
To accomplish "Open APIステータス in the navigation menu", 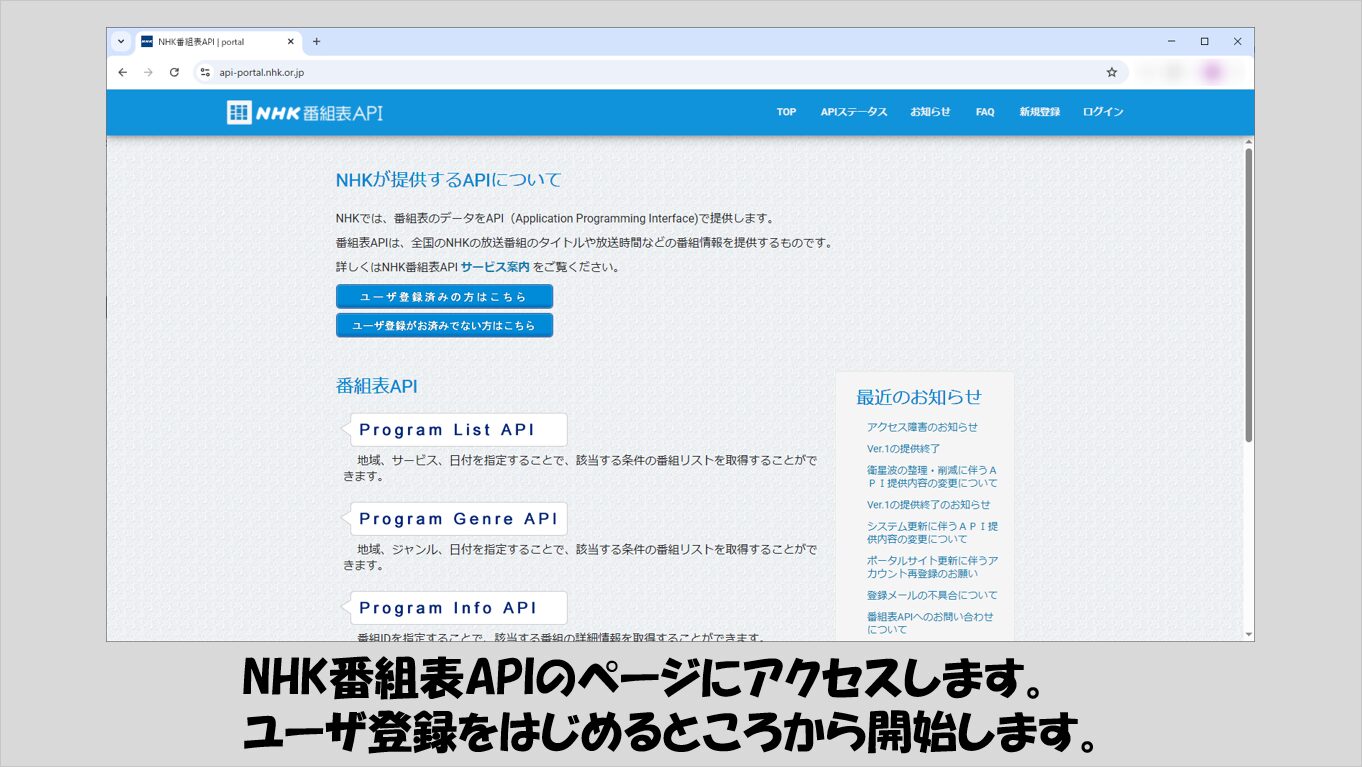I will coord(854,112).
